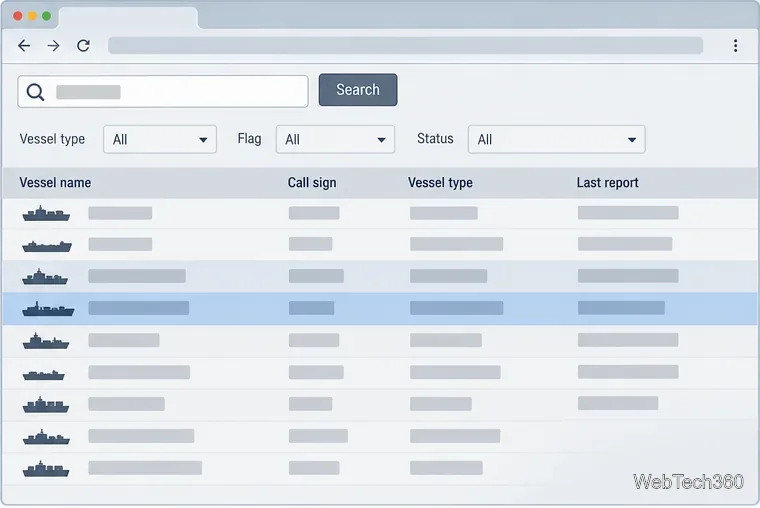The width and height of the screenshot is (760, 508).
Task: Click the ship icon in the sixth table row
Action: click(x=44, y=374)
